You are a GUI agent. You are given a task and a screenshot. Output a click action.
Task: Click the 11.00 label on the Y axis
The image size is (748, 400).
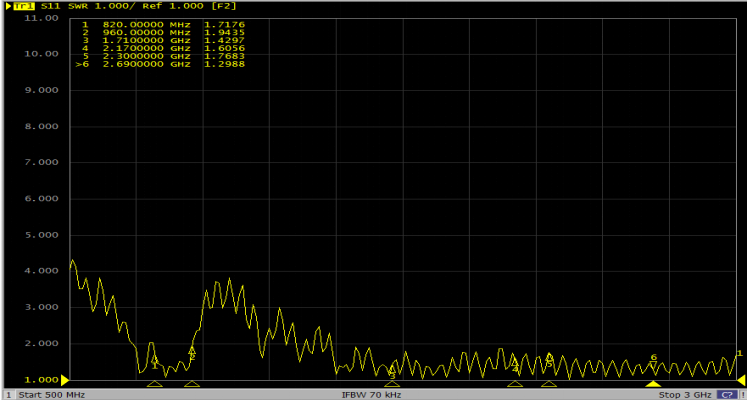[41, 18]
